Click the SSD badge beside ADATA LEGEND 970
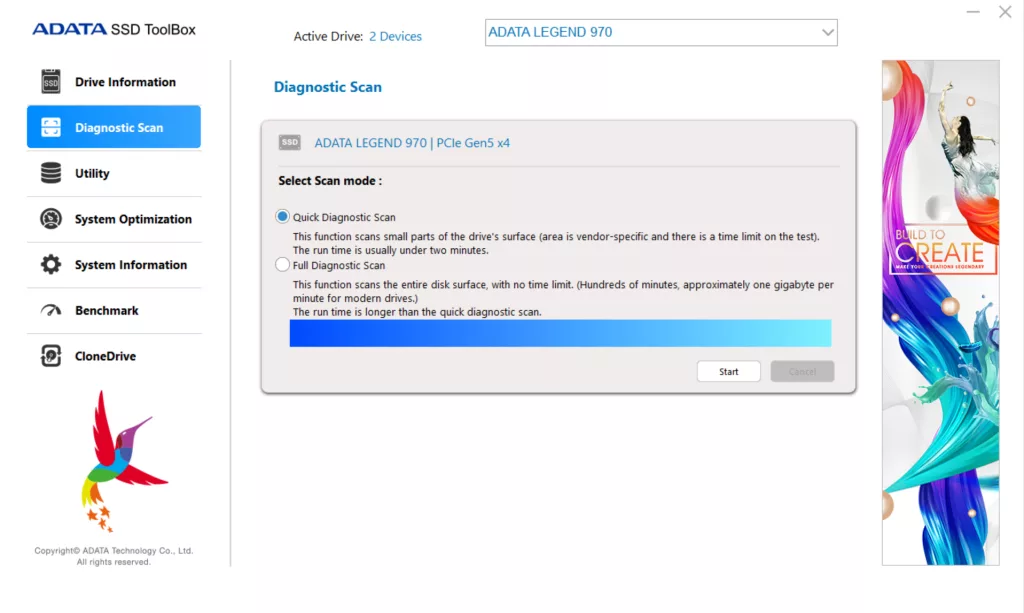This screenshot has height=613, width=1024. pos(289,142)
